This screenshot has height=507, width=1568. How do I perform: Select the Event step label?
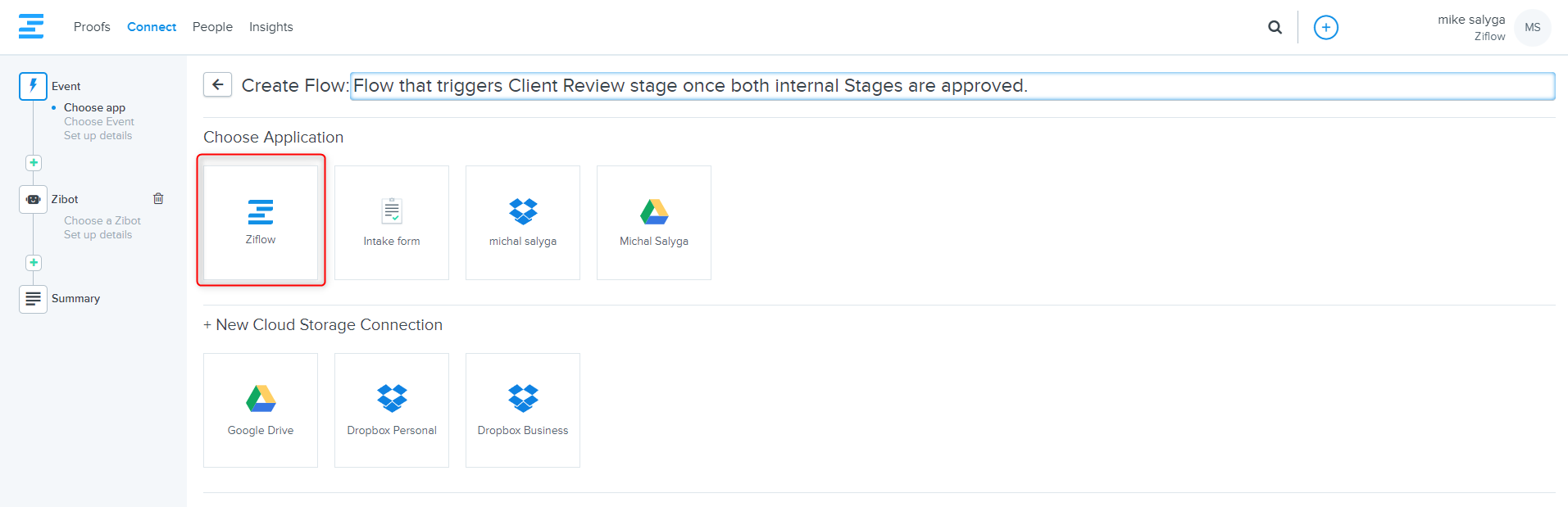(x=66, y=86)
